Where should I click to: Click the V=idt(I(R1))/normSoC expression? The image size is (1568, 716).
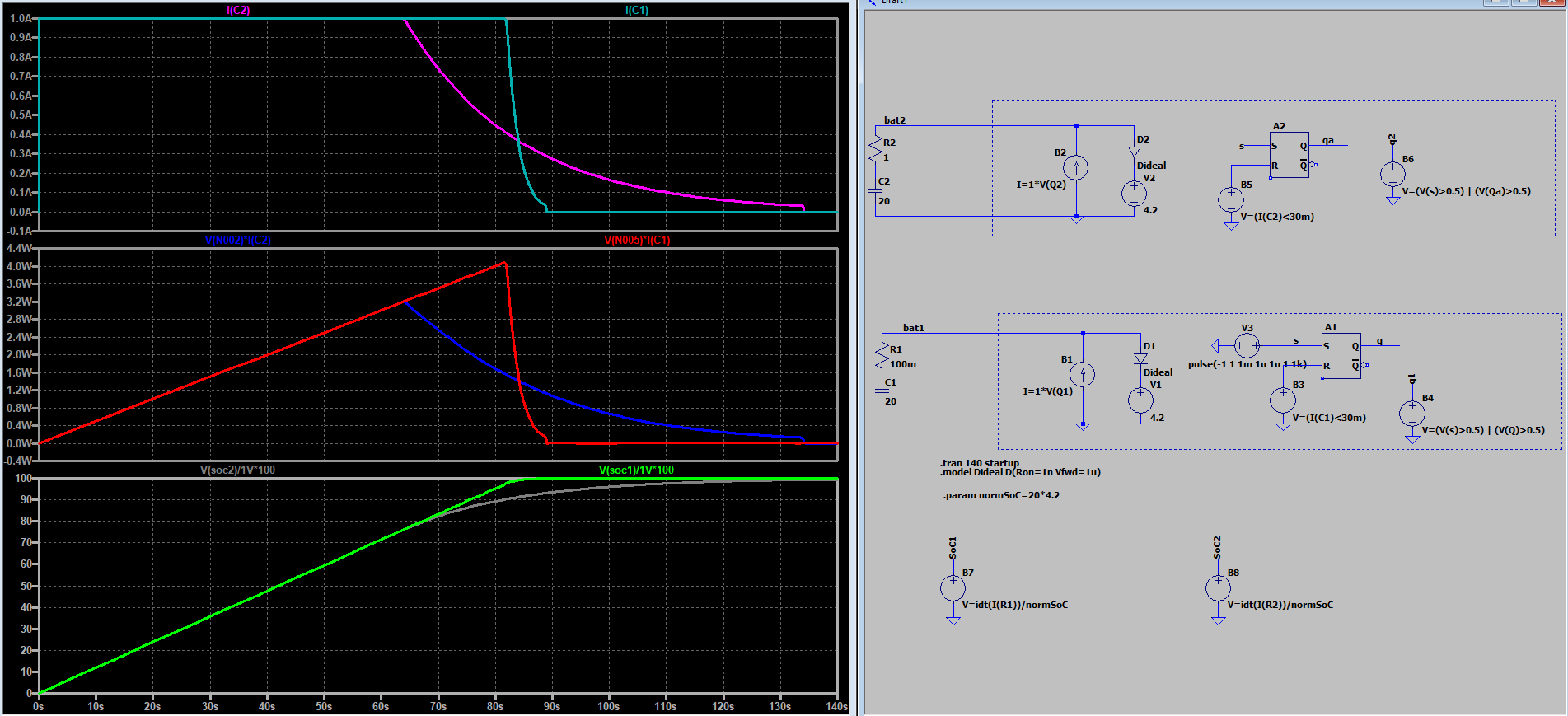point(1015,605)
